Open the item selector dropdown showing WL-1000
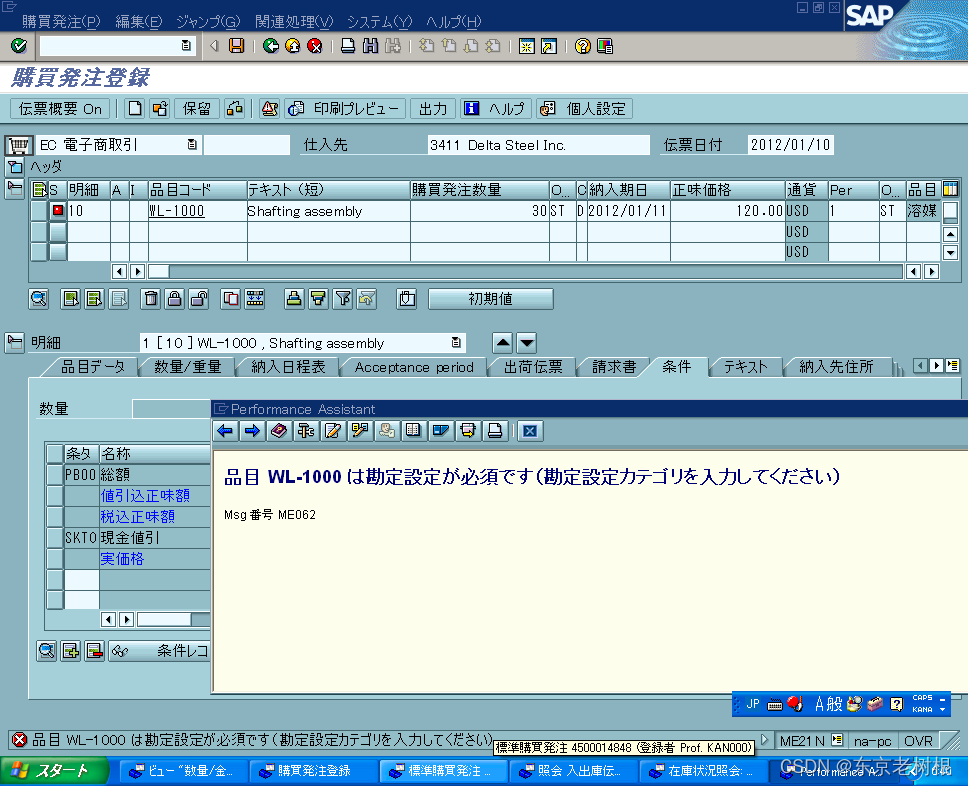Screen dimensions: 968x786 456,343
